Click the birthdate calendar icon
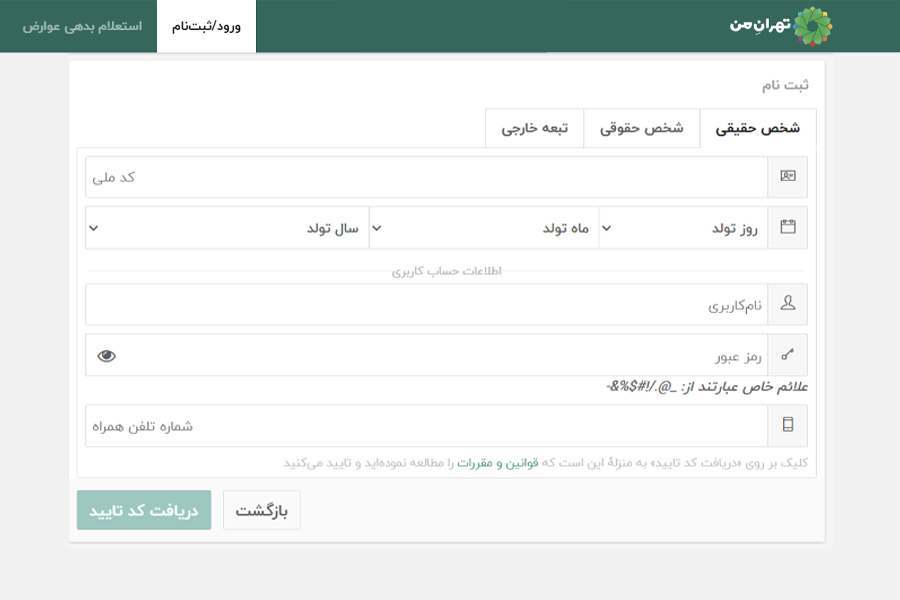Screen dimensions: 900x600 click(787, 228)
